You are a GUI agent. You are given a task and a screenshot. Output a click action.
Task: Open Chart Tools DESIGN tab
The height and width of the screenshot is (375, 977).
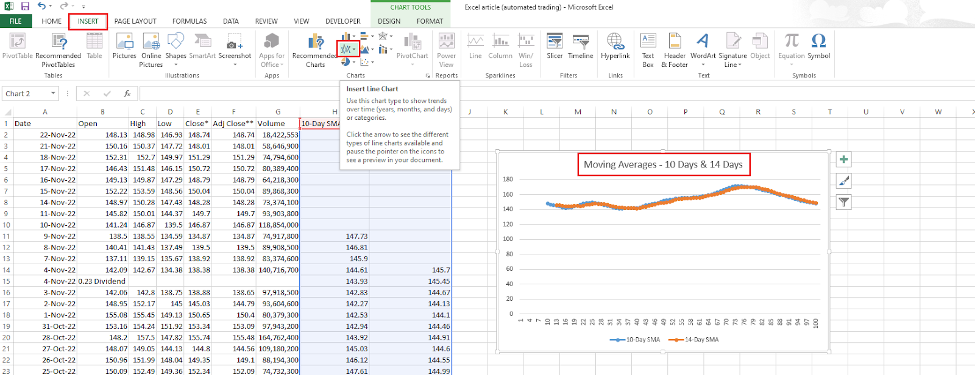pyautogui.click(x=389, y=21)
